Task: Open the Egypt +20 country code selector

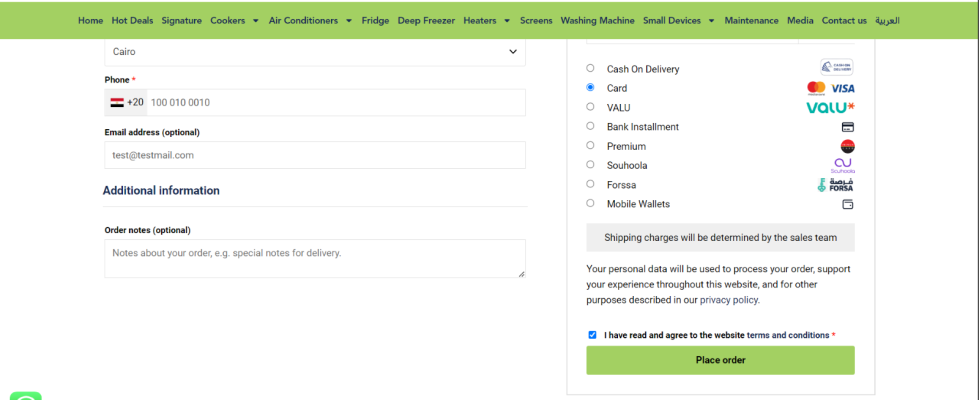Action: point(126,102)
